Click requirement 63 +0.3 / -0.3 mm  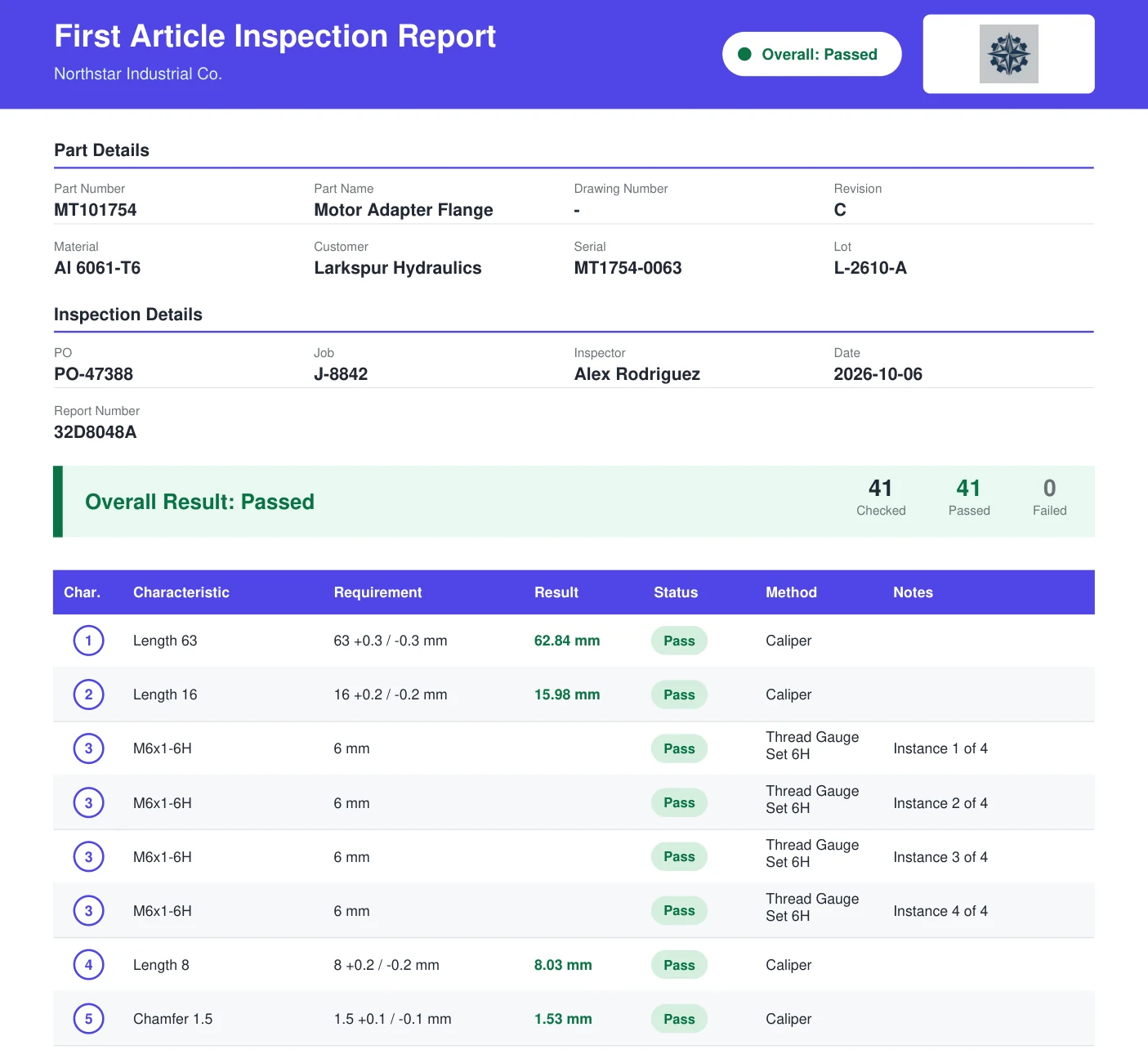[x=390, y=641]
